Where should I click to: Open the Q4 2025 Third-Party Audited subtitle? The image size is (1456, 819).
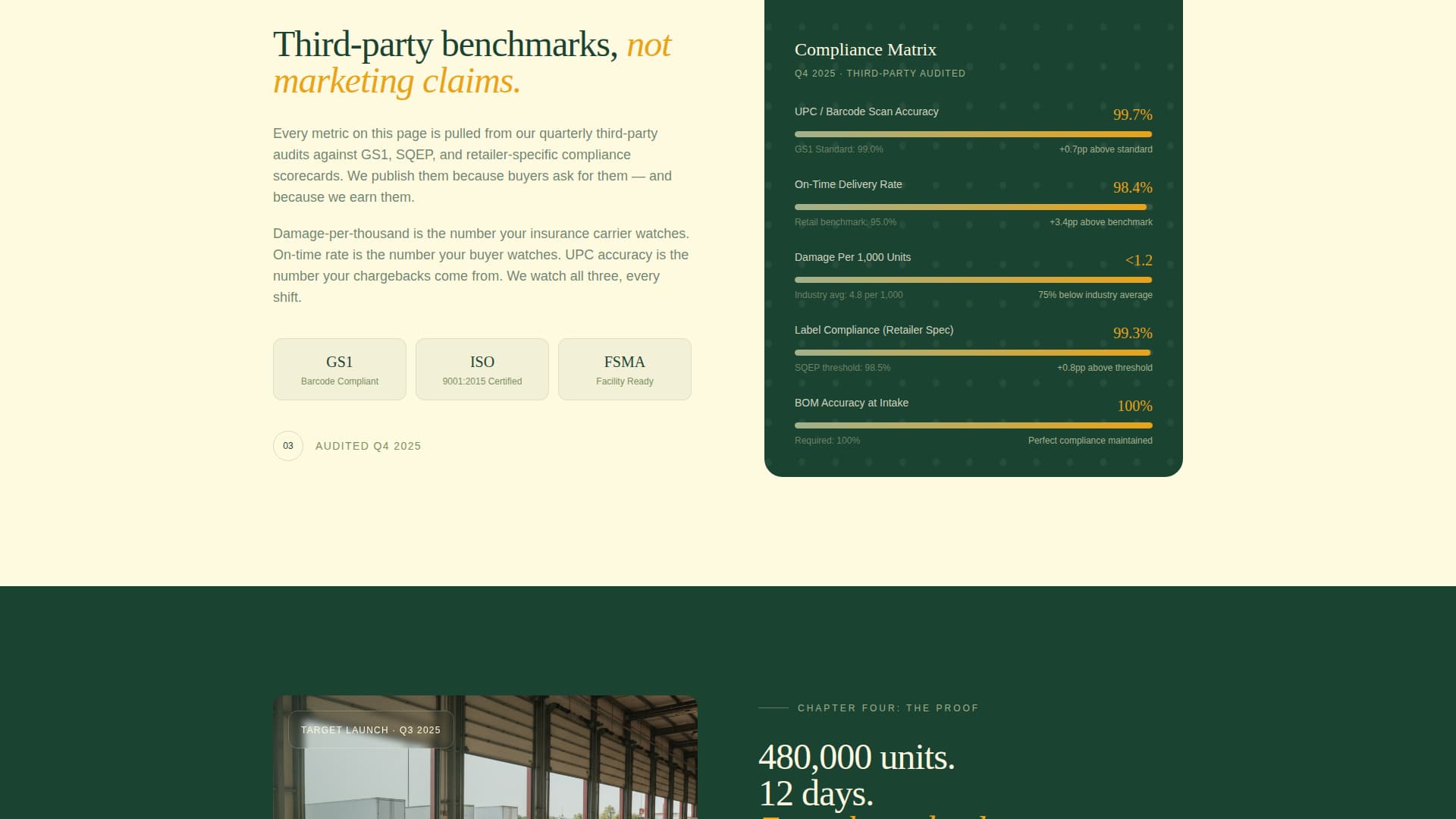tap(880, 73)
